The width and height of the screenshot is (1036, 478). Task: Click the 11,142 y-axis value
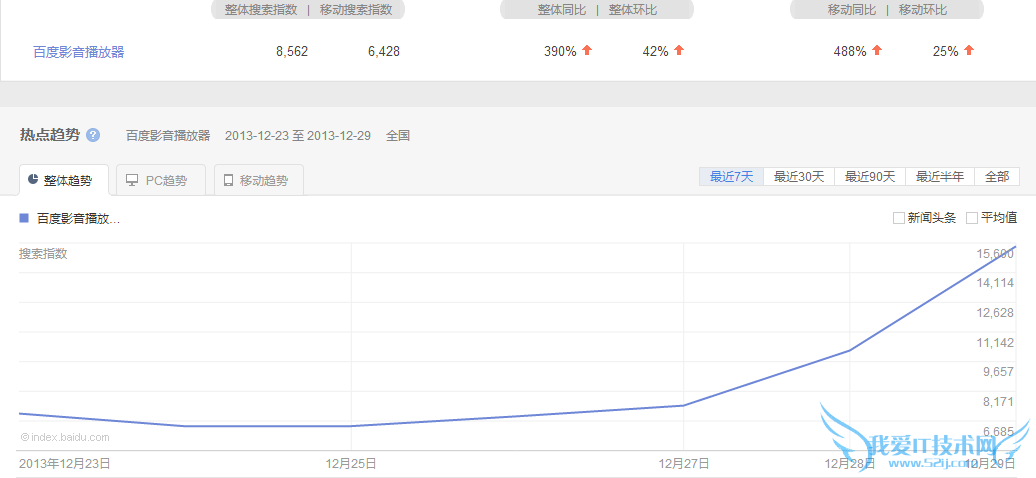pyautogui.click(x=994, y=342)
